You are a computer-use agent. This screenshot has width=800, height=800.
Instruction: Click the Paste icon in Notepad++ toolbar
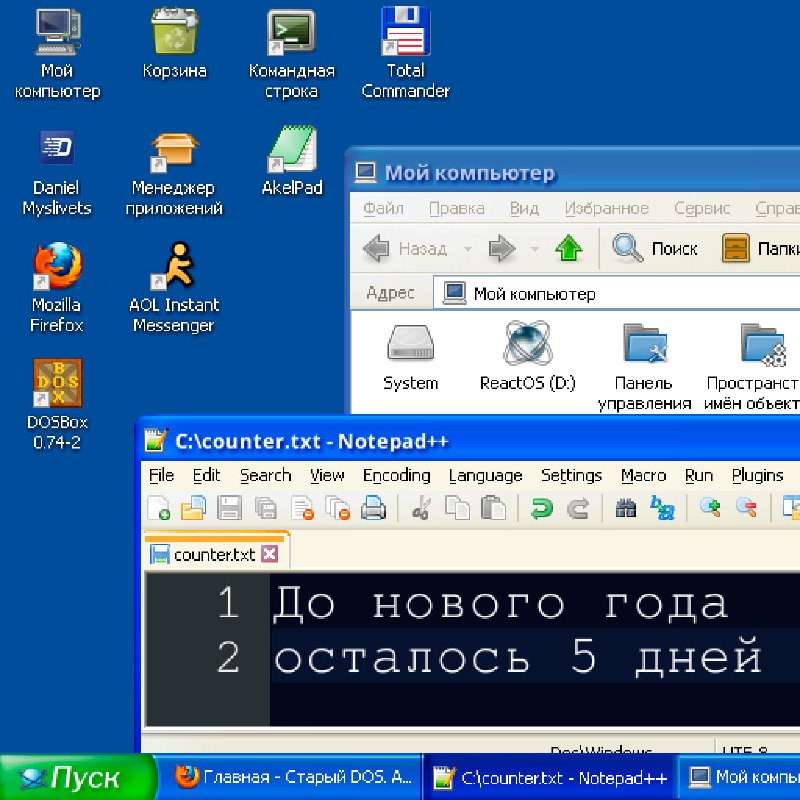pyautogui.click(x=493, y=508)
